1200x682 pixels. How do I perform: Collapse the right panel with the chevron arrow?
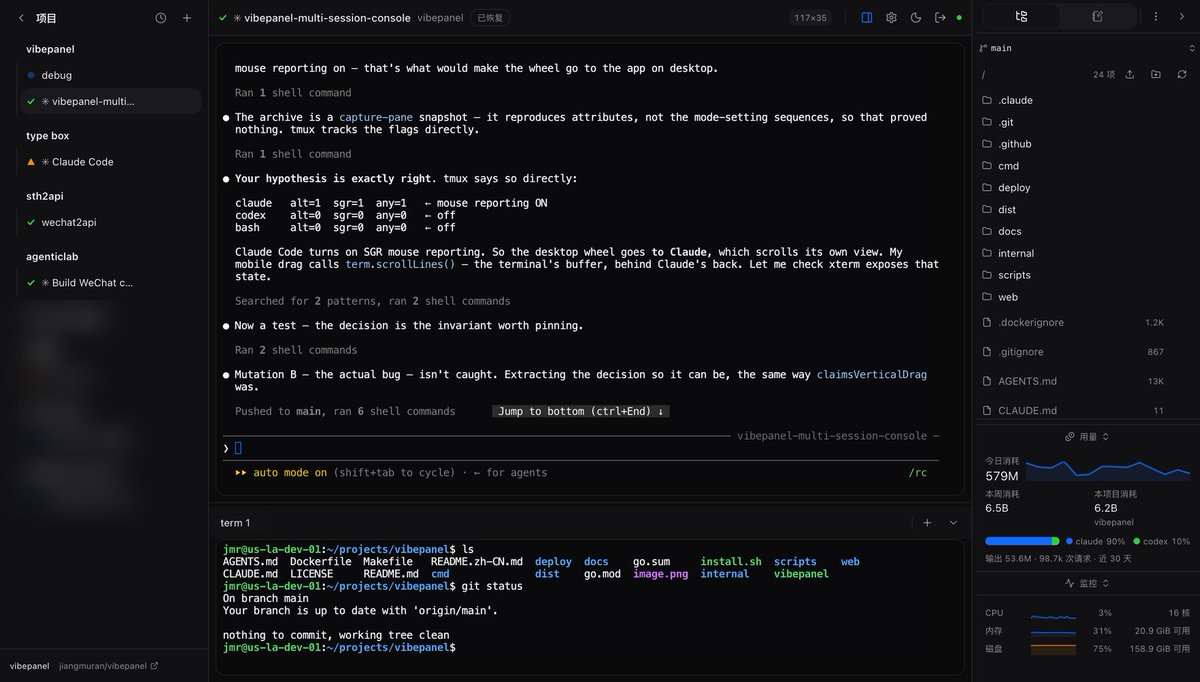point(1183,17)
